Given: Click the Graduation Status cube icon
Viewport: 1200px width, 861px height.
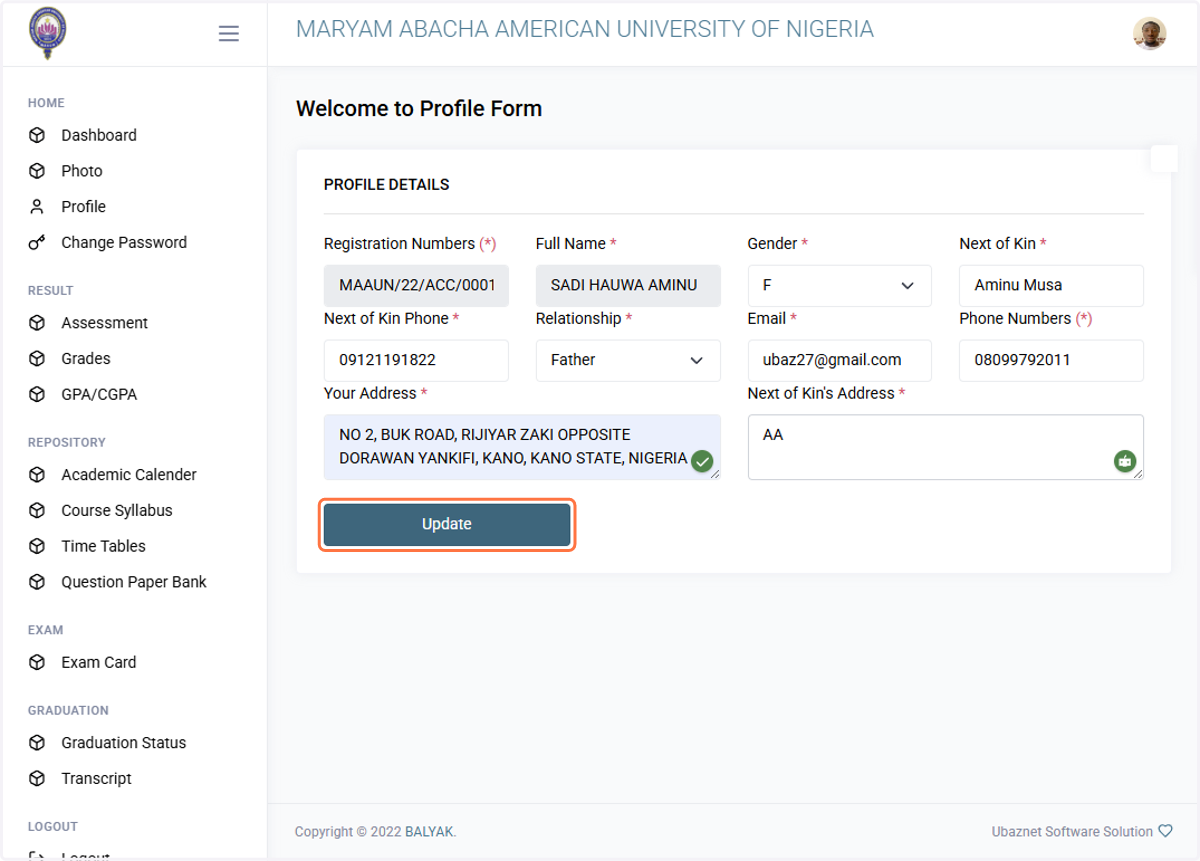Looking at the screenshot, I should click(x=37, y=743).
